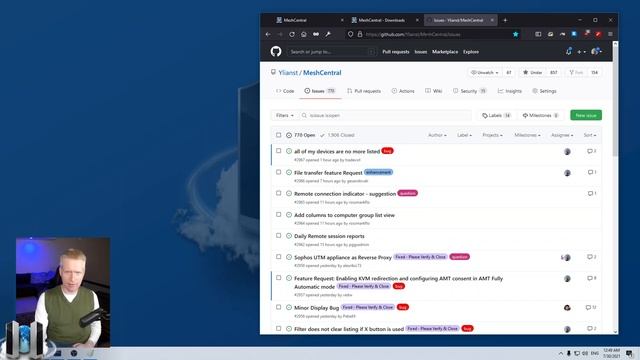Open the Sort dropdown

tap(590, 135)
